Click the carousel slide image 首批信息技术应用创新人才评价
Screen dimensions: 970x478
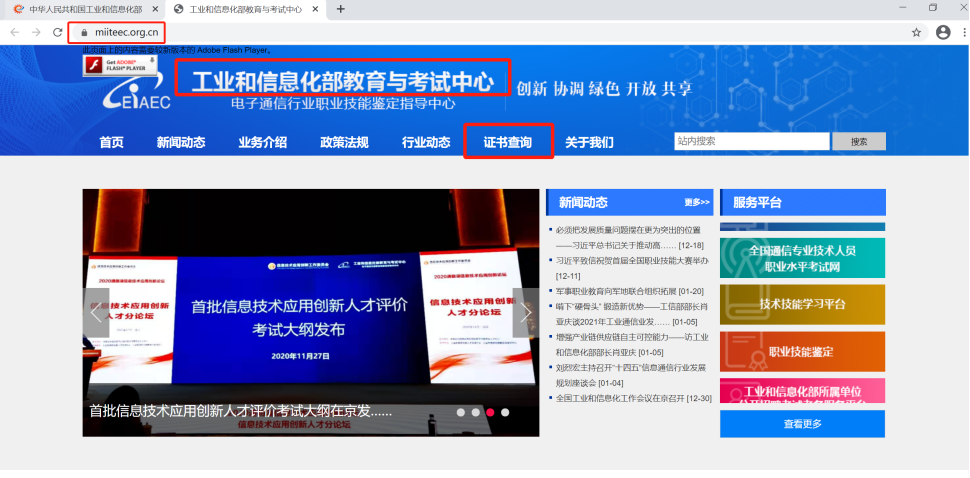311,312
